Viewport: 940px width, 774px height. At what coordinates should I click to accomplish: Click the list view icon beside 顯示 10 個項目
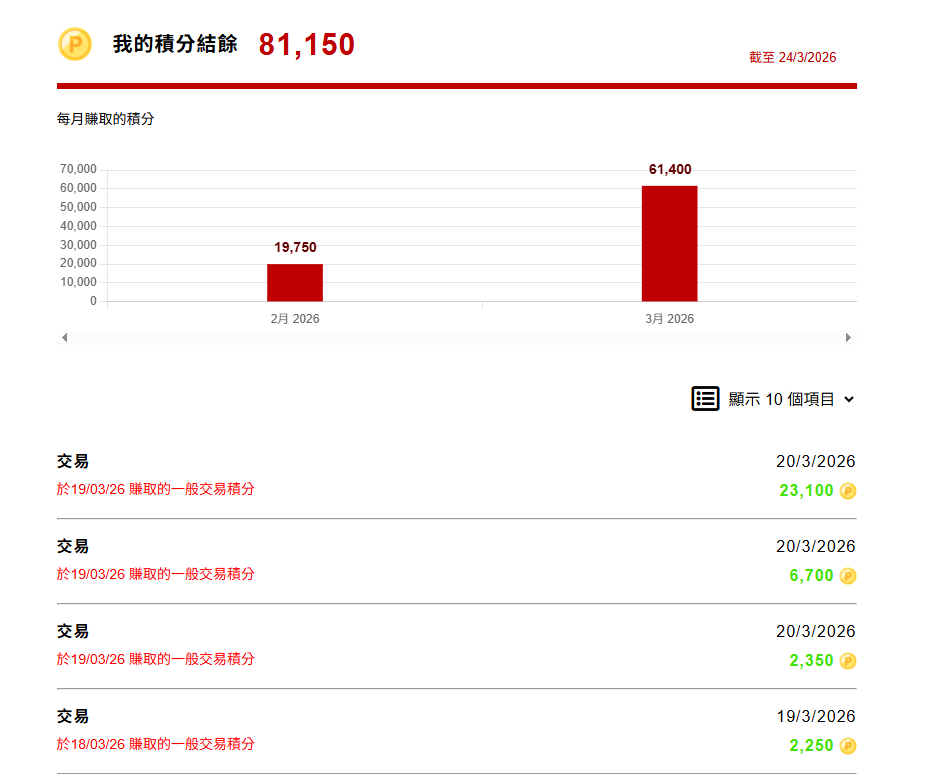coord(705,399)
